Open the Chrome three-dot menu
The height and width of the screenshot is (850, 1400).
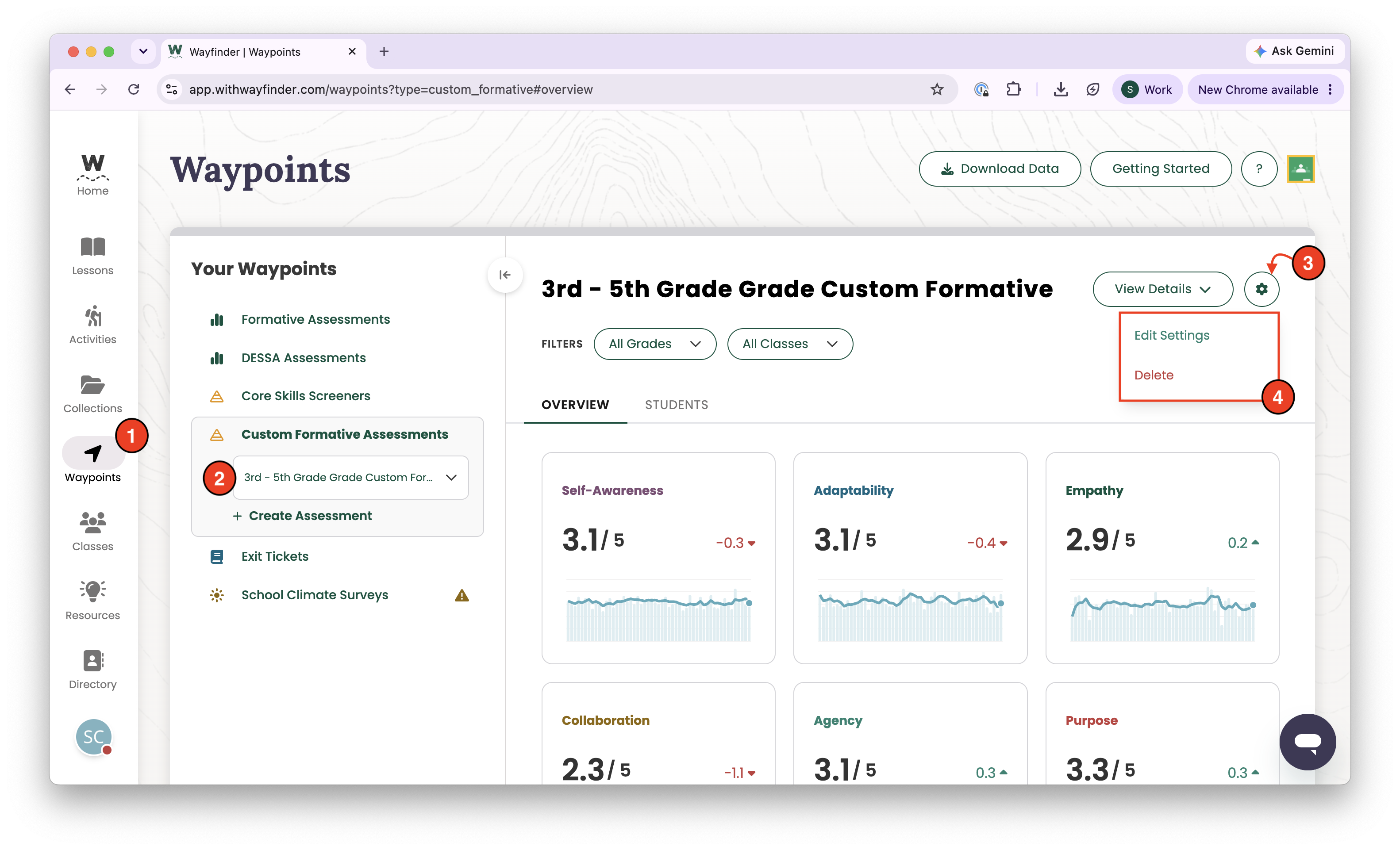[1330, 89]
